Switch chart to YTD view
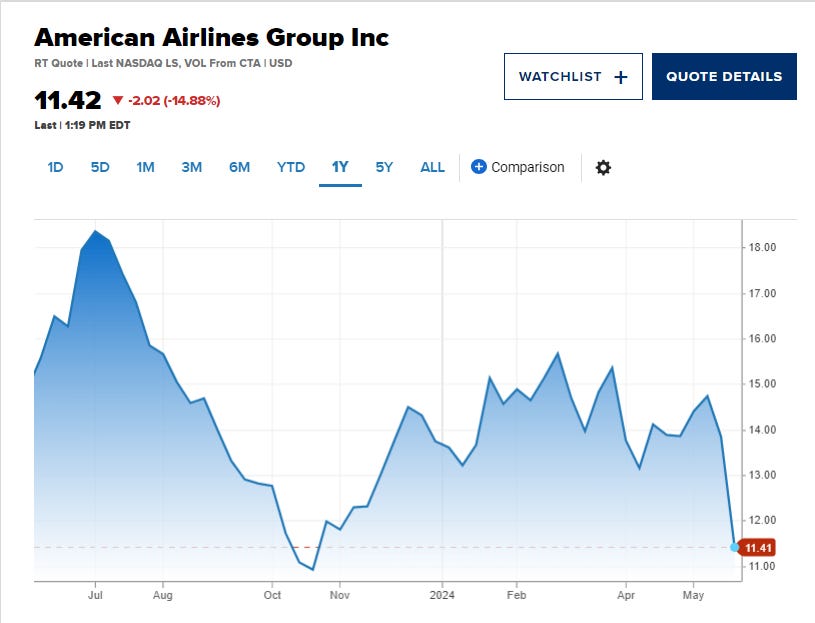The width and height of the screenshot is (815, 623). 291,167
